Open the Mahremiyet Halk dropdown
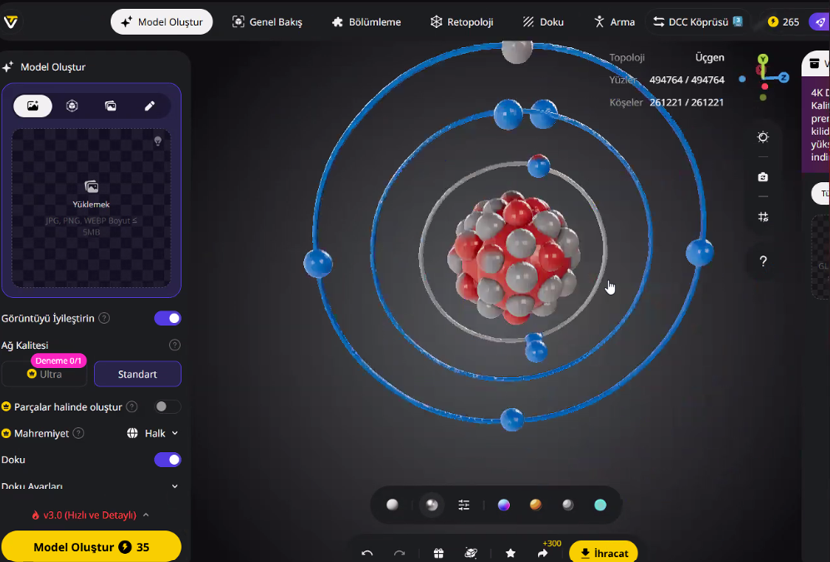 [x=153, y=434]
